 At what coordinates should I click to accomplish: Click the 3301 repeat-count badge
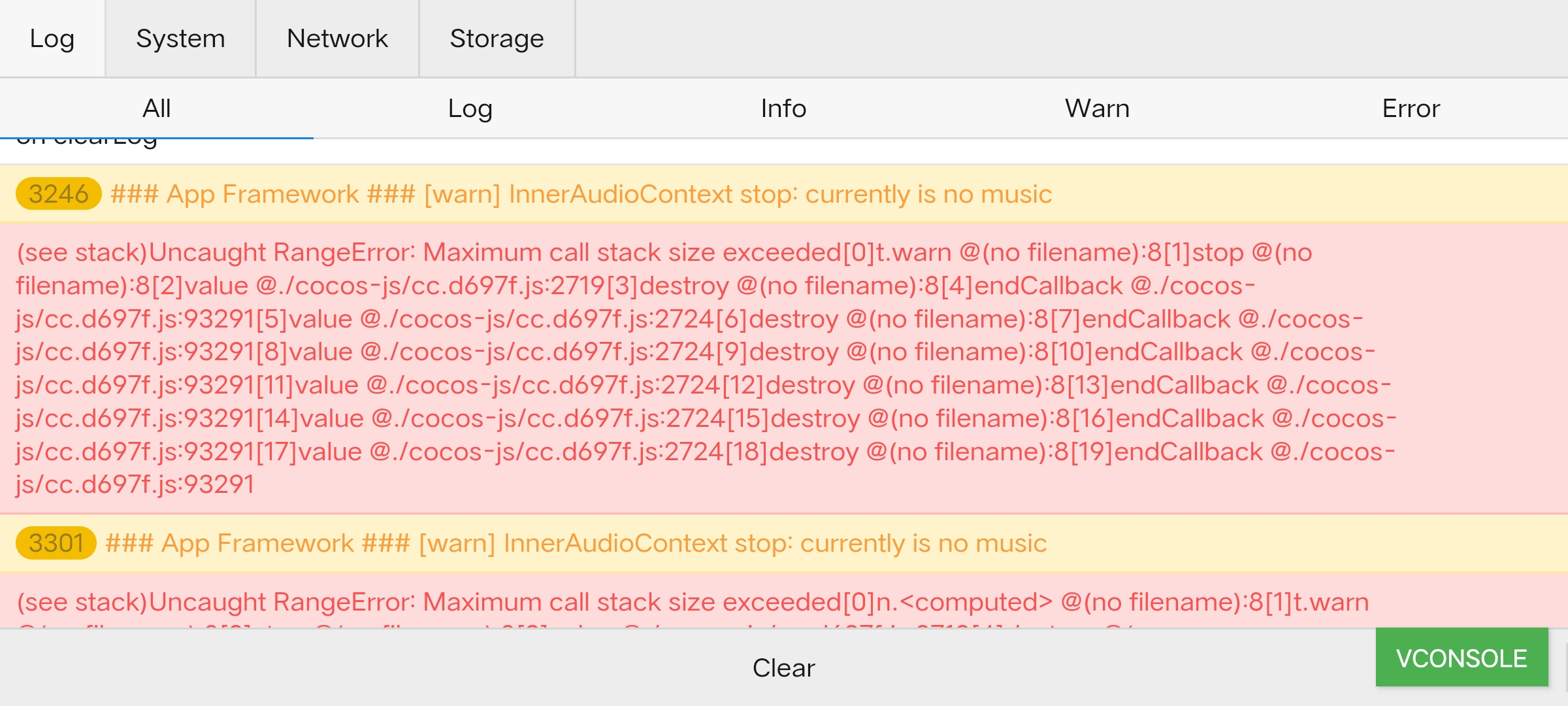56,543
